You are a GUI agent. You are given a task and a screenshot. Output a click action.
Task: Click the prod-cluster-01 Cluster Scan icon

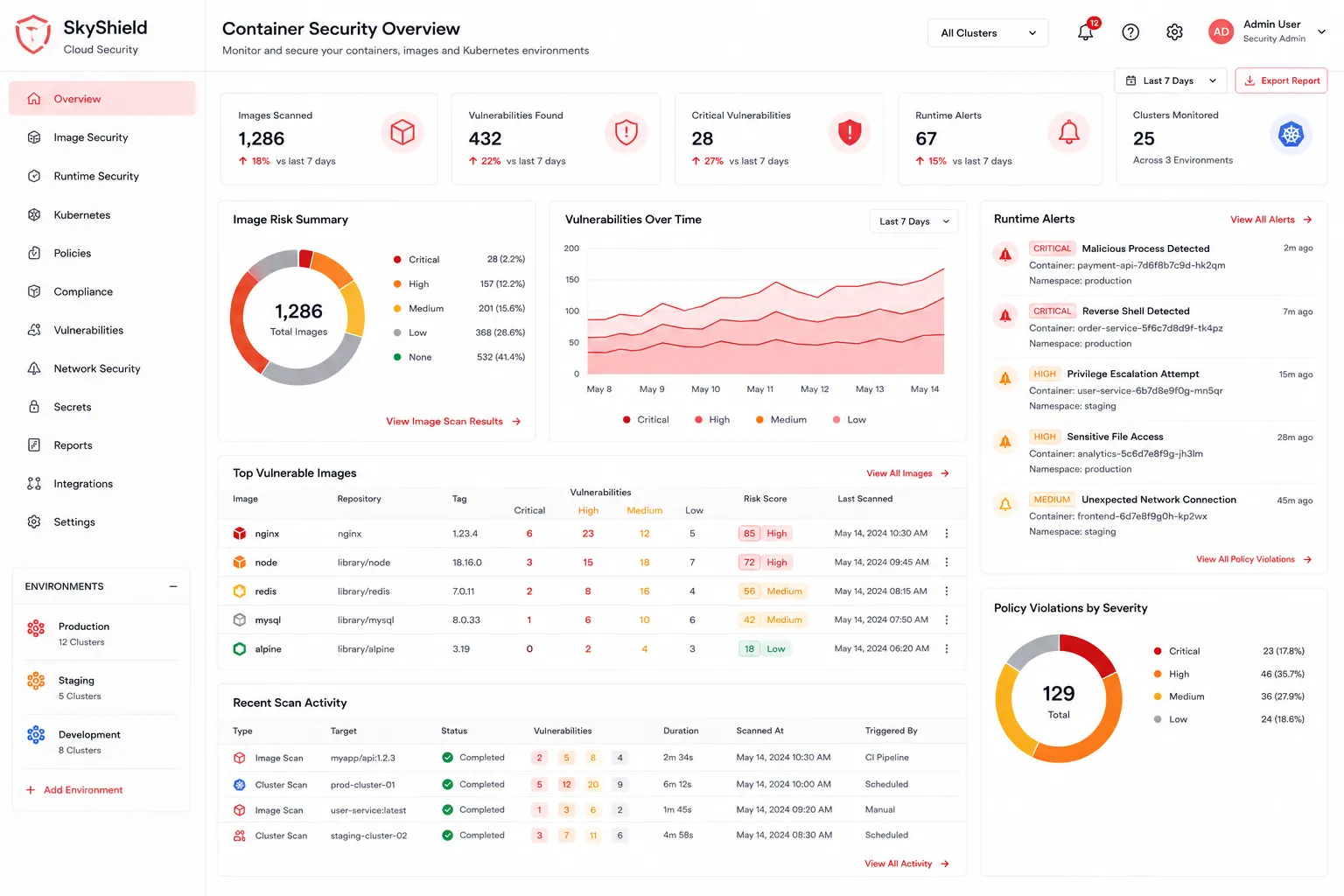point(239,784)
